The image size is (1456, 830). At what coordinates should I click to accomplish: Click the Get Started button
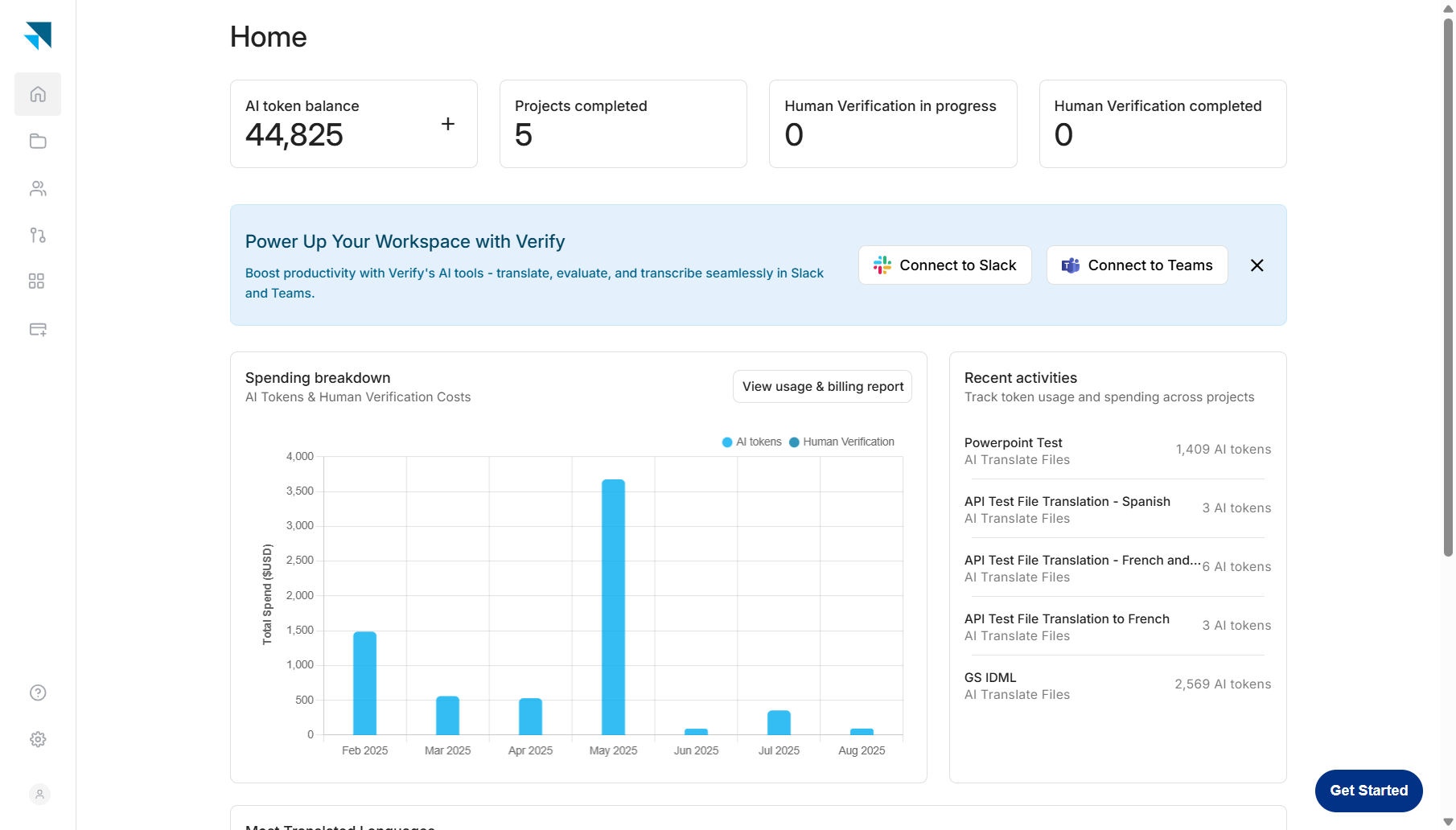pyautogui.click(x=1368, y=791)
